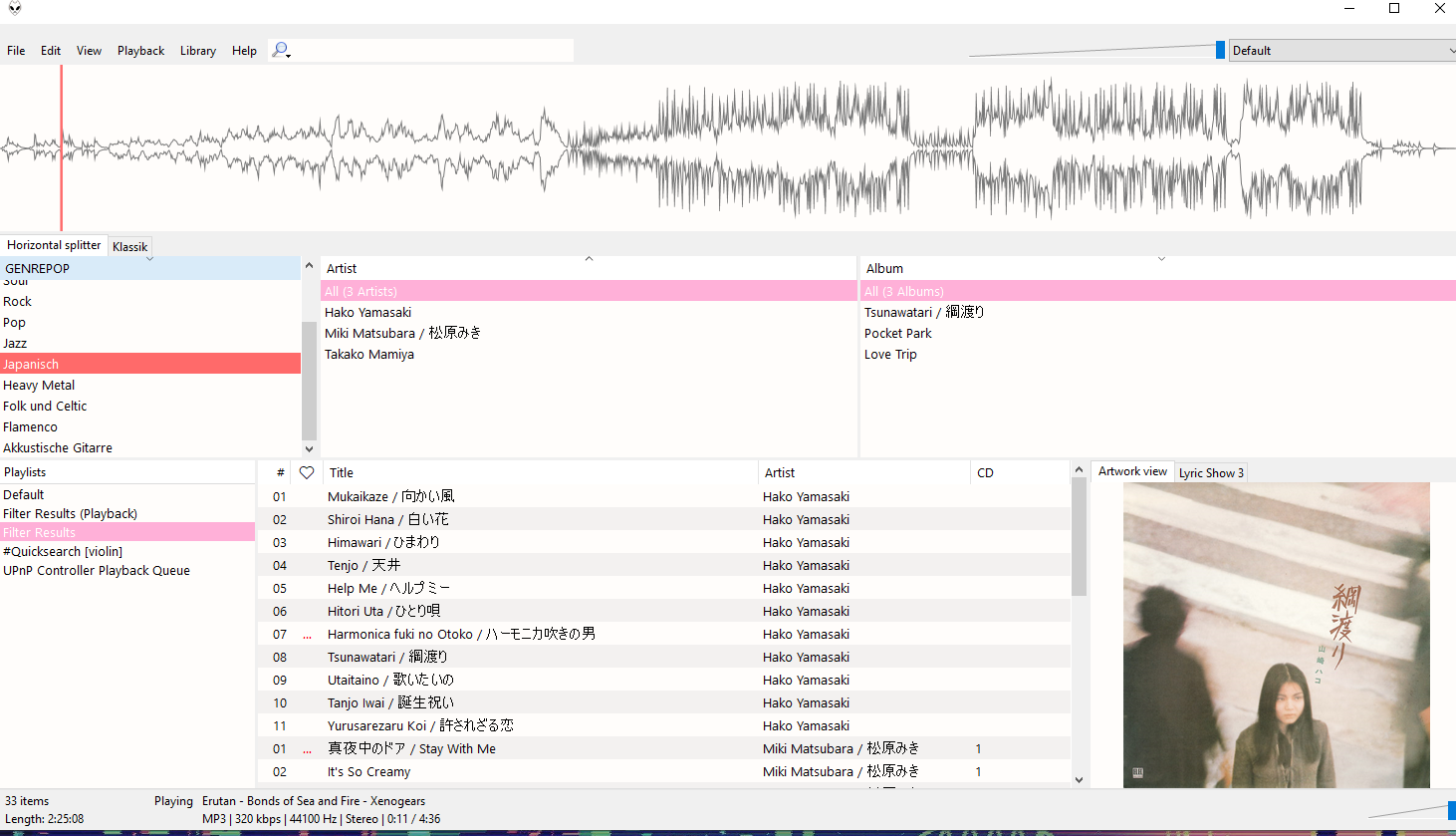Viewport: 1456px width, 836px height.
Task: Open the quick search magnifier icon
Action: click(281, 50)
